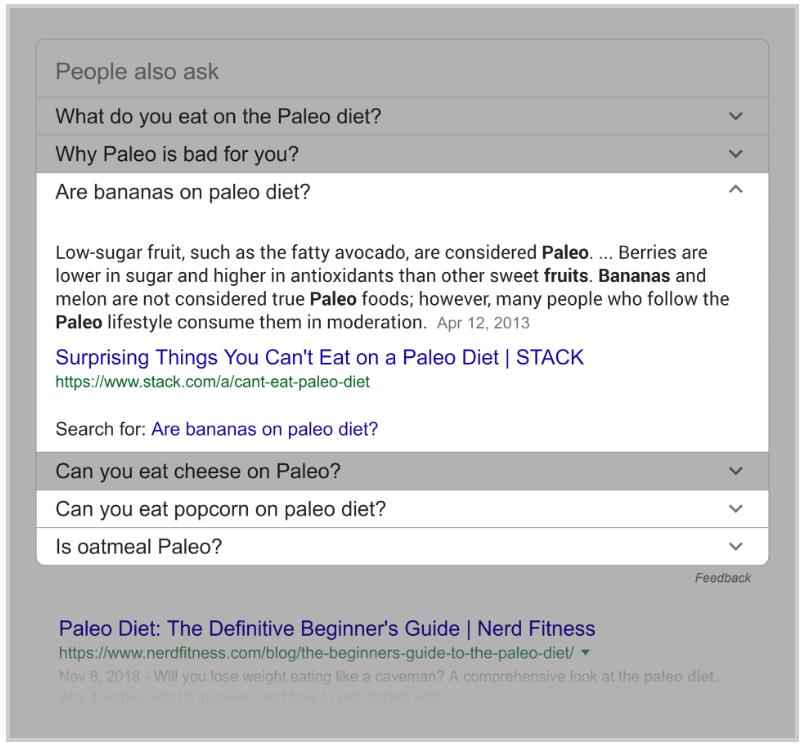Screen dimensions: 803x746
Task: Follow the 'Search for: Are bananas on paleo diet?' link
Action: (264, 429)
